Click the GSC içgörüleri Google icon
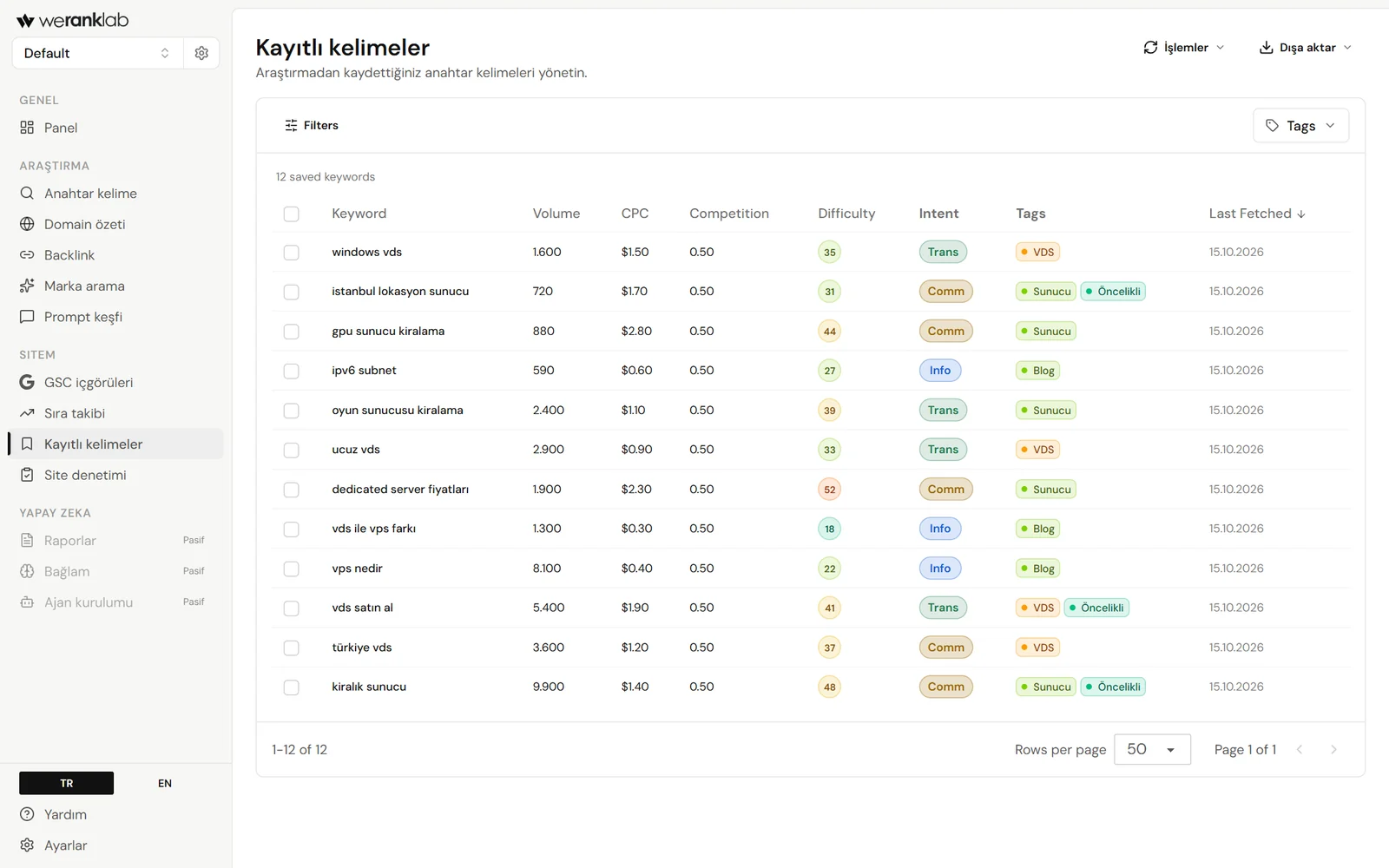 [27, 382]
